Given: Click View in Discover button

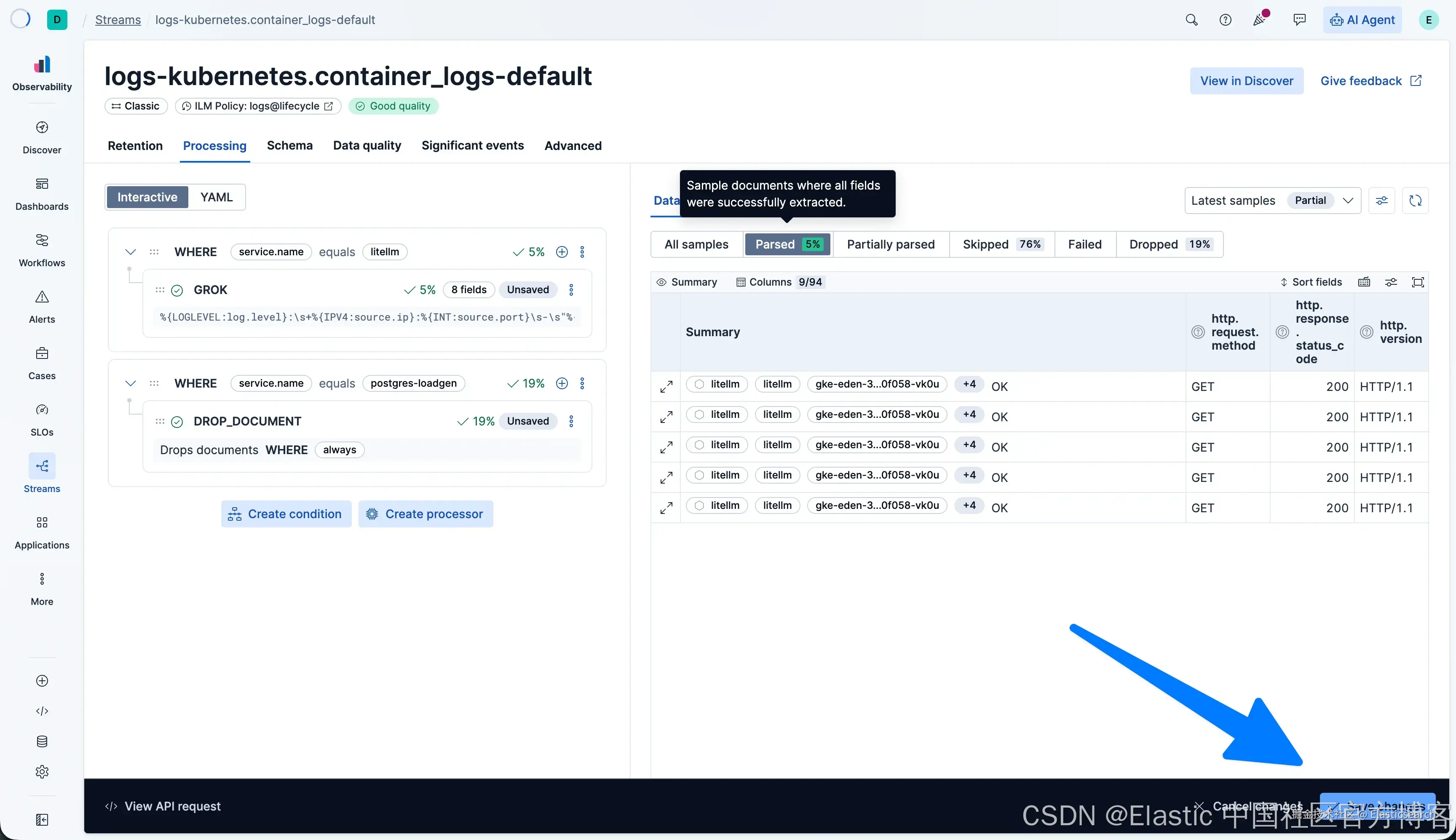Looking at the screenshot, I should 1246,81.
